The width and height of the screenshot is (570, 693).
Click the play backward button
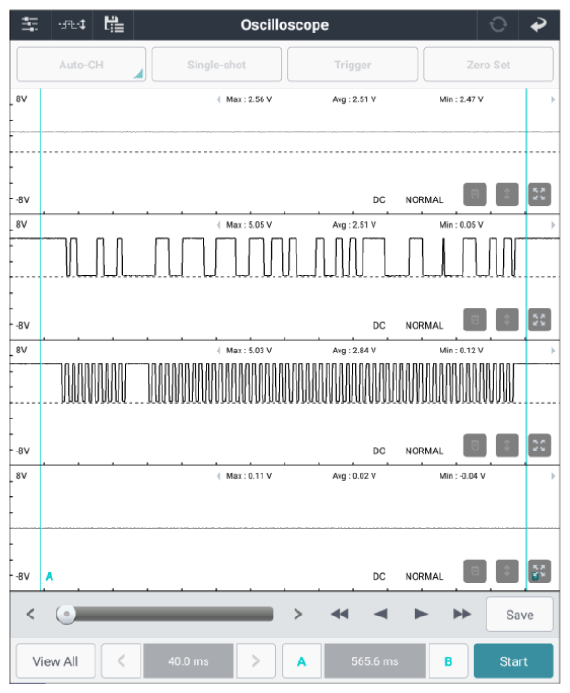[380, 614]
